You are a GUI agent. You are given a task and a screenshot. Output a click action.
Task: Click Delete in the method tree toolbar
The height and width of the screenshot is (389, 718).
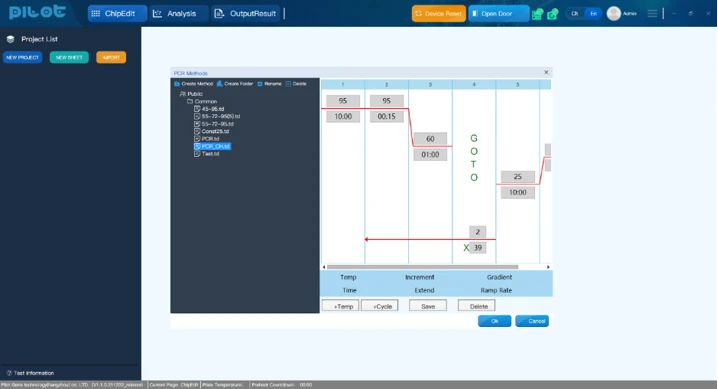[296, 84]
